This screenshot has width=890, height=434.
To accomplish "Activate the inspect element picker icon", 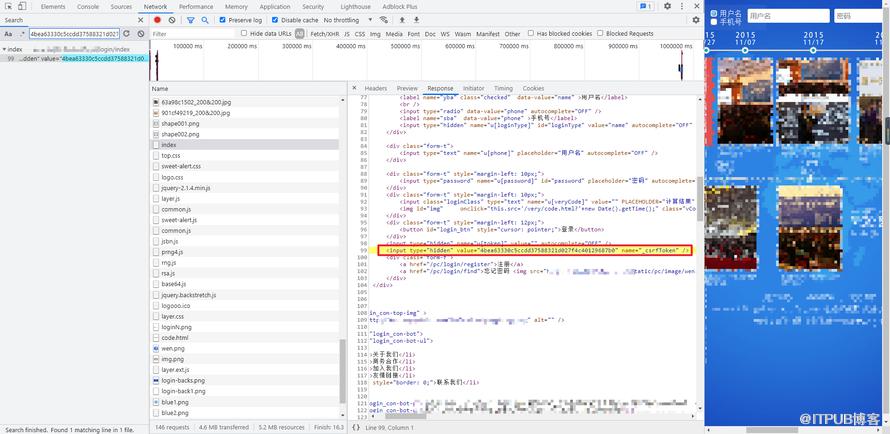I will point(9,6).
